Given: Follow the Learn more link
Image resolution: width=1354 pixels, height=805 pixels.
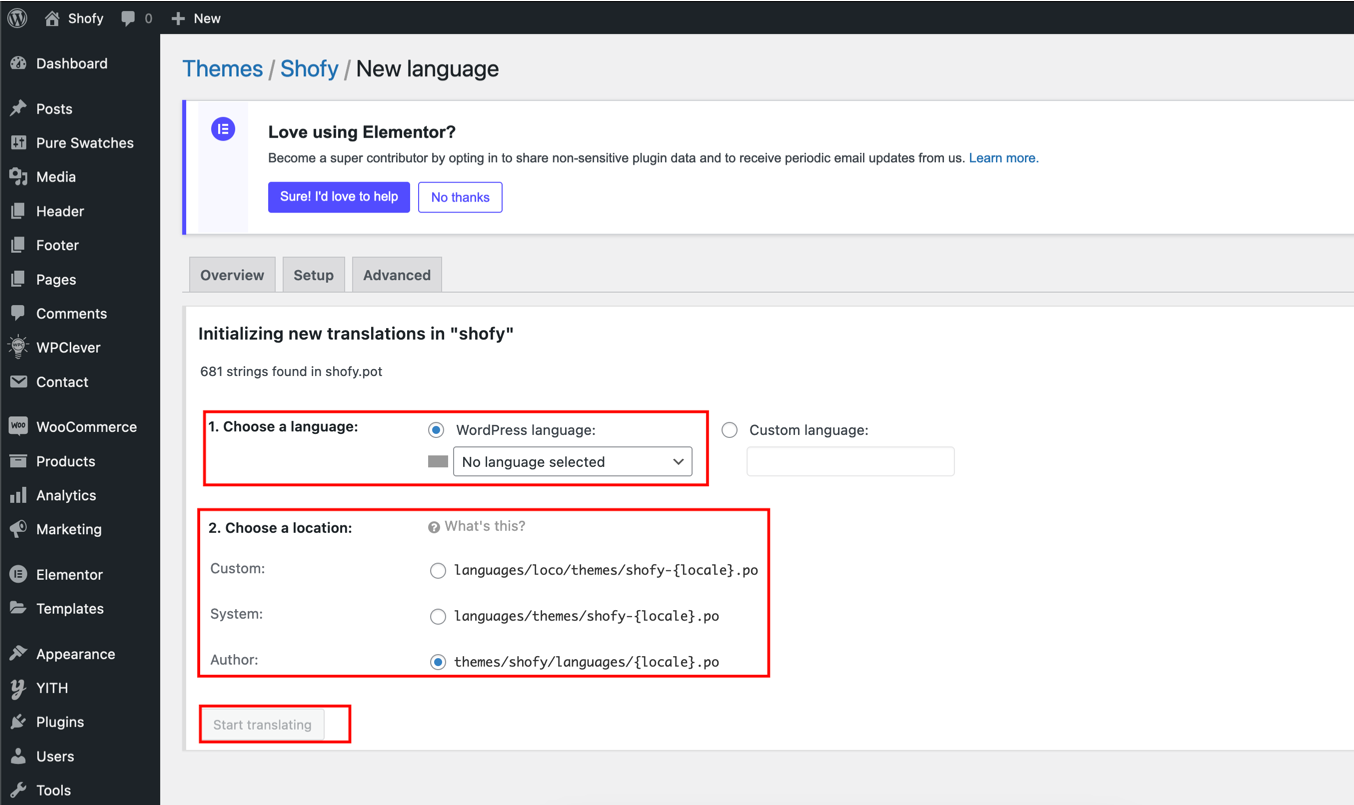Looking at the screenshot, I should coord(1003,158).
